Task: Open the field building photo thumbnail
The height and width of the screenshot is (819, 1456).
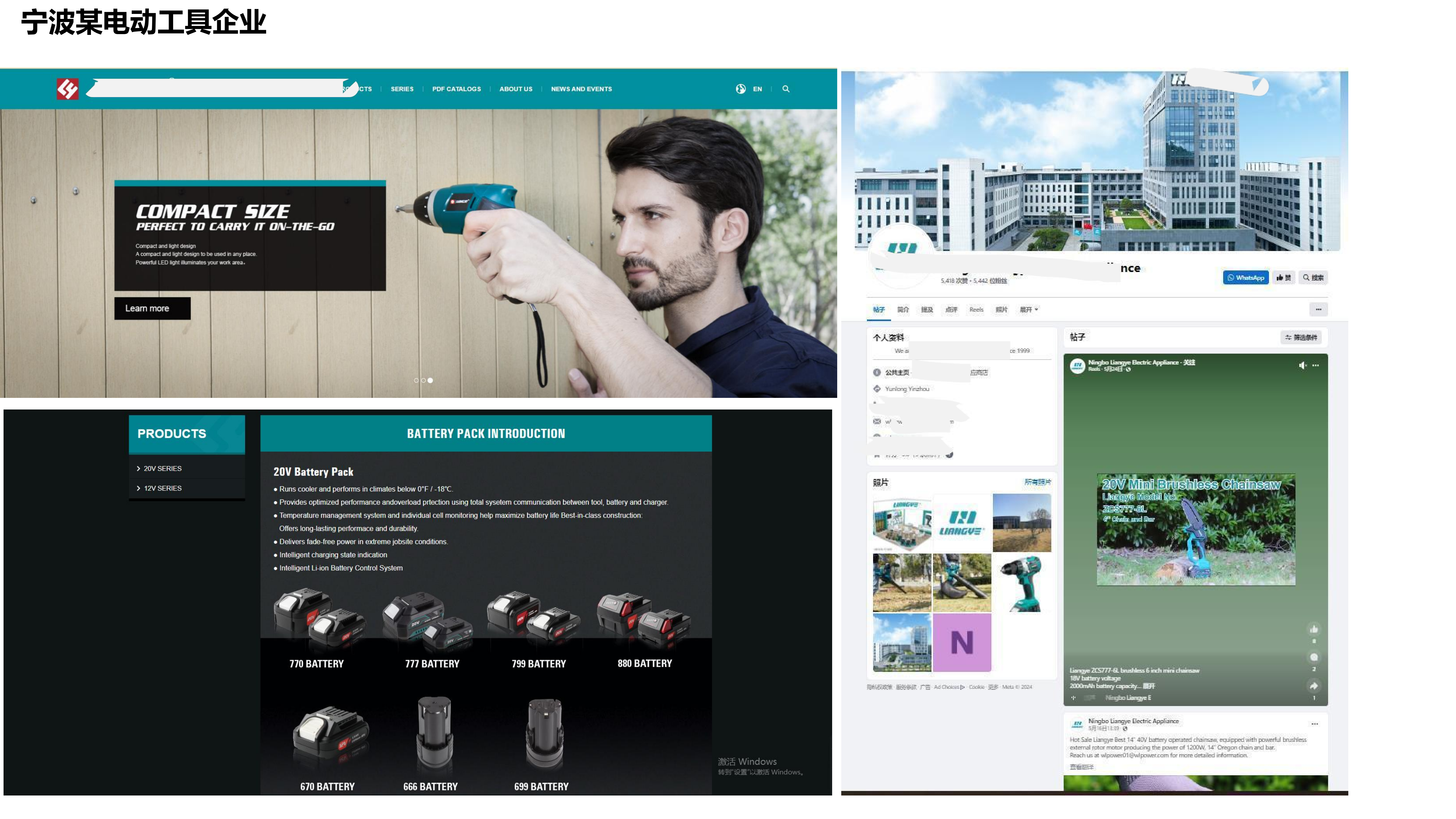Action: [x=1022, y=523]
